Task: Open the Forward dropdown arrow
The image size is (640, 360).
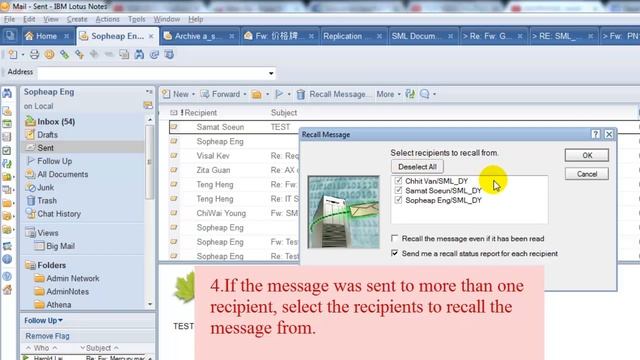Action: [x=245, y=94]
